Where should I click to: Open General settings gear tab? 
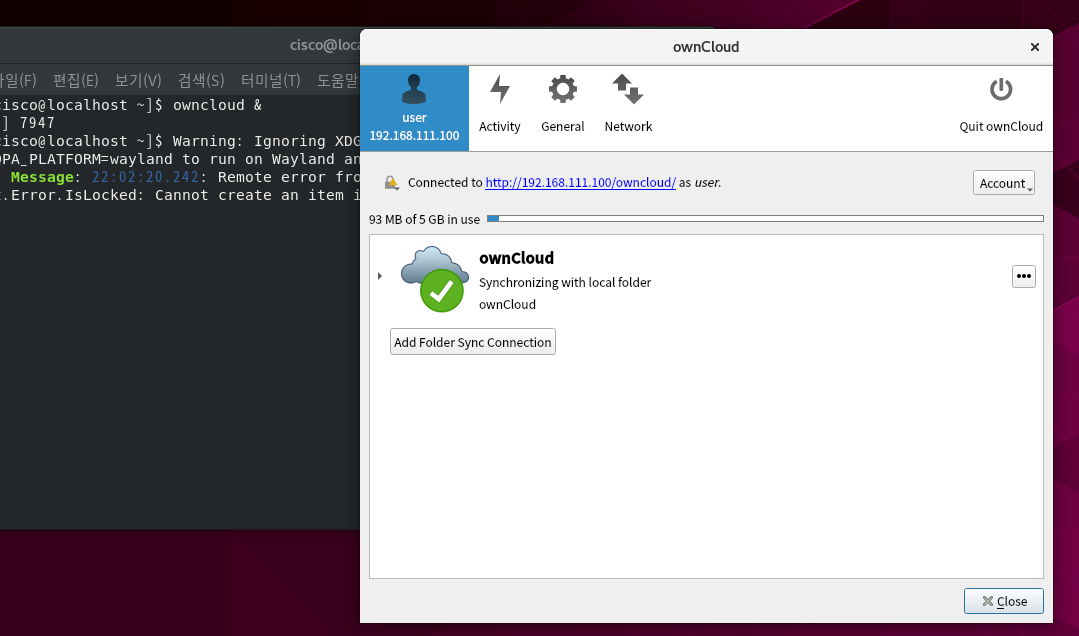point(563,105)
